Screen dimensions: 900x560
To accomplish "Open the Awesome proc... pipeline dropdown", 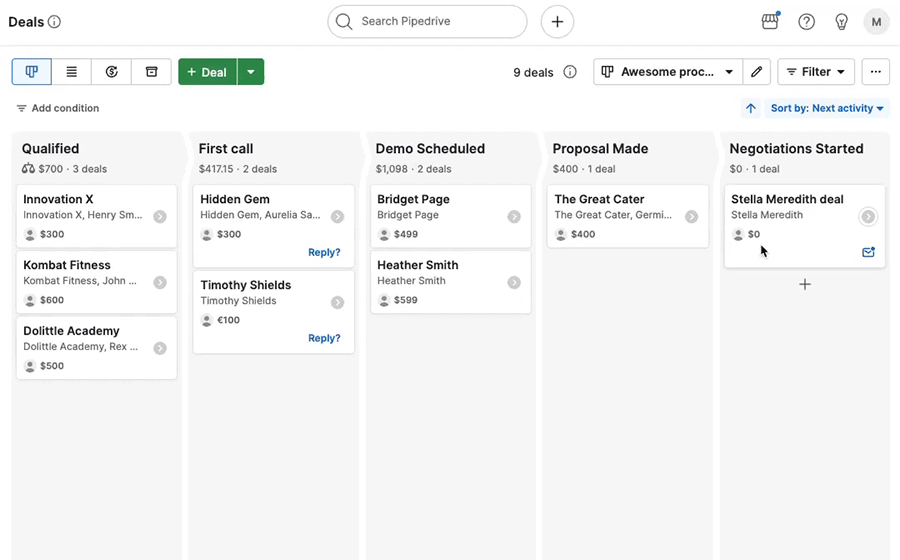I will coord(668,72).
